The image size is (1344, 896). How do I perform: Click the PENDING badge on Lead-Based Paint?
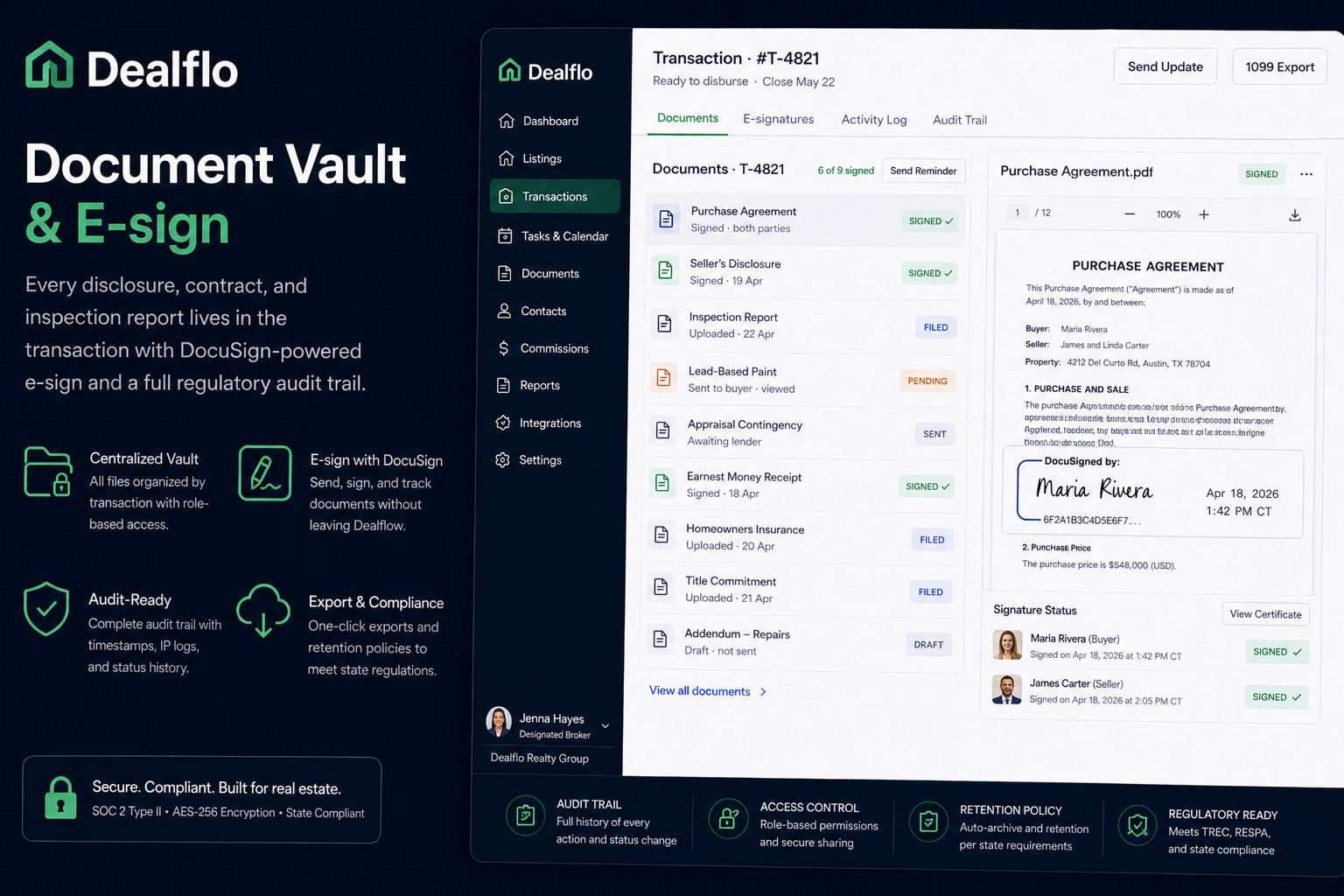click(927, 381)
